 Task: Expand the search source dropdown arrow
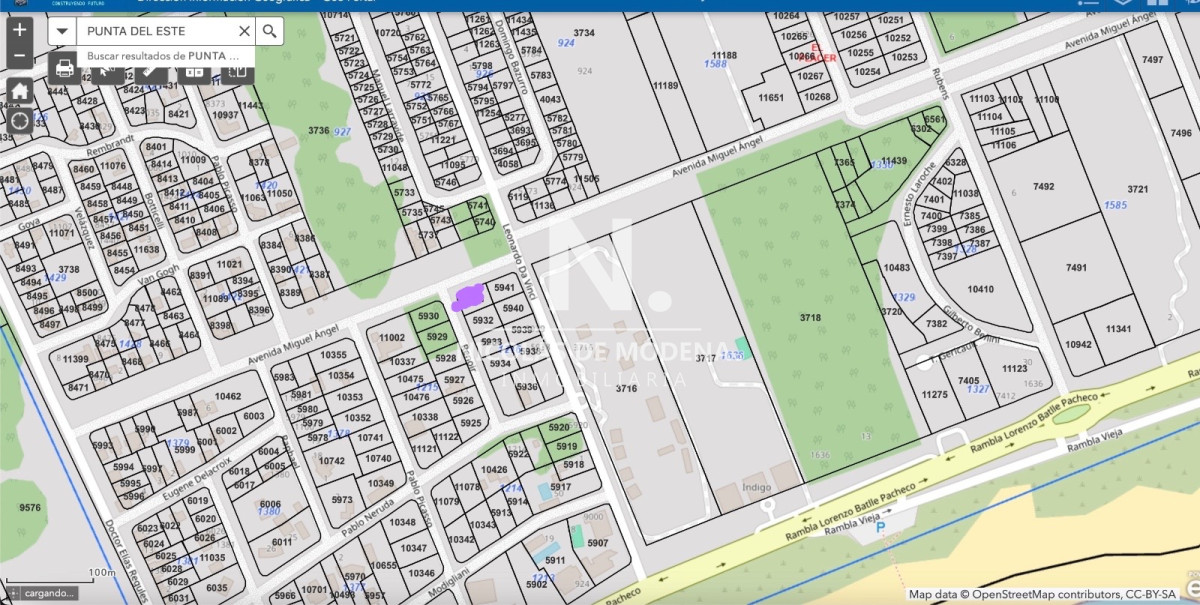pyautogui.click(x=62, y=31)
